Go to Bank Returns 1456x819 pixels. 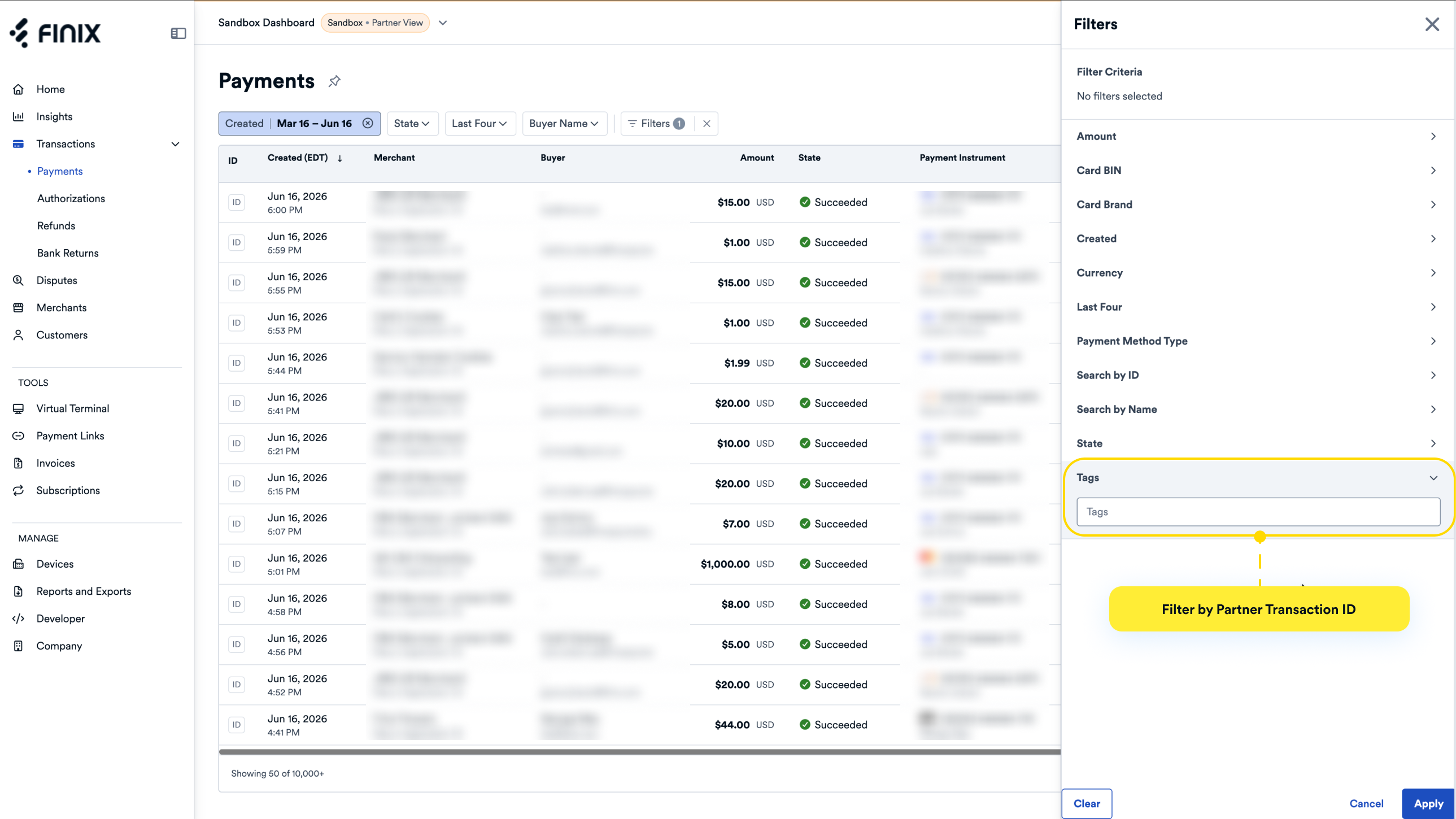click(68, 253)
